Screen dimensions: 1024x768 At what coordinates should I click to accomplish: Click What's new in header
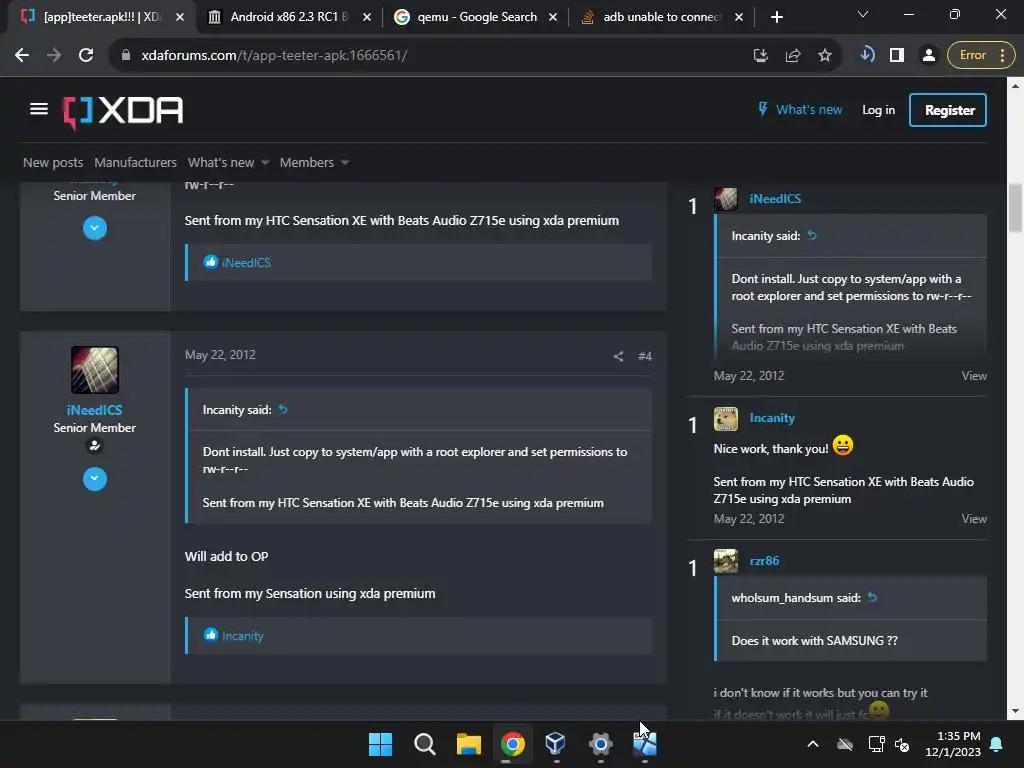pyautogui.click(x=800, y=110)
